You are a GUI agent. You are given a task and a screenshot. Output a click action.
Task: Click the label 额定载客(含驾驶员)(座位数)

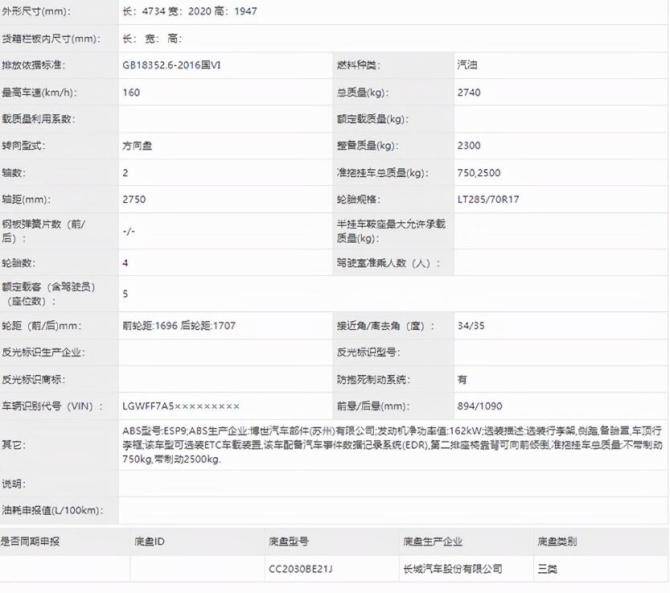48,294
